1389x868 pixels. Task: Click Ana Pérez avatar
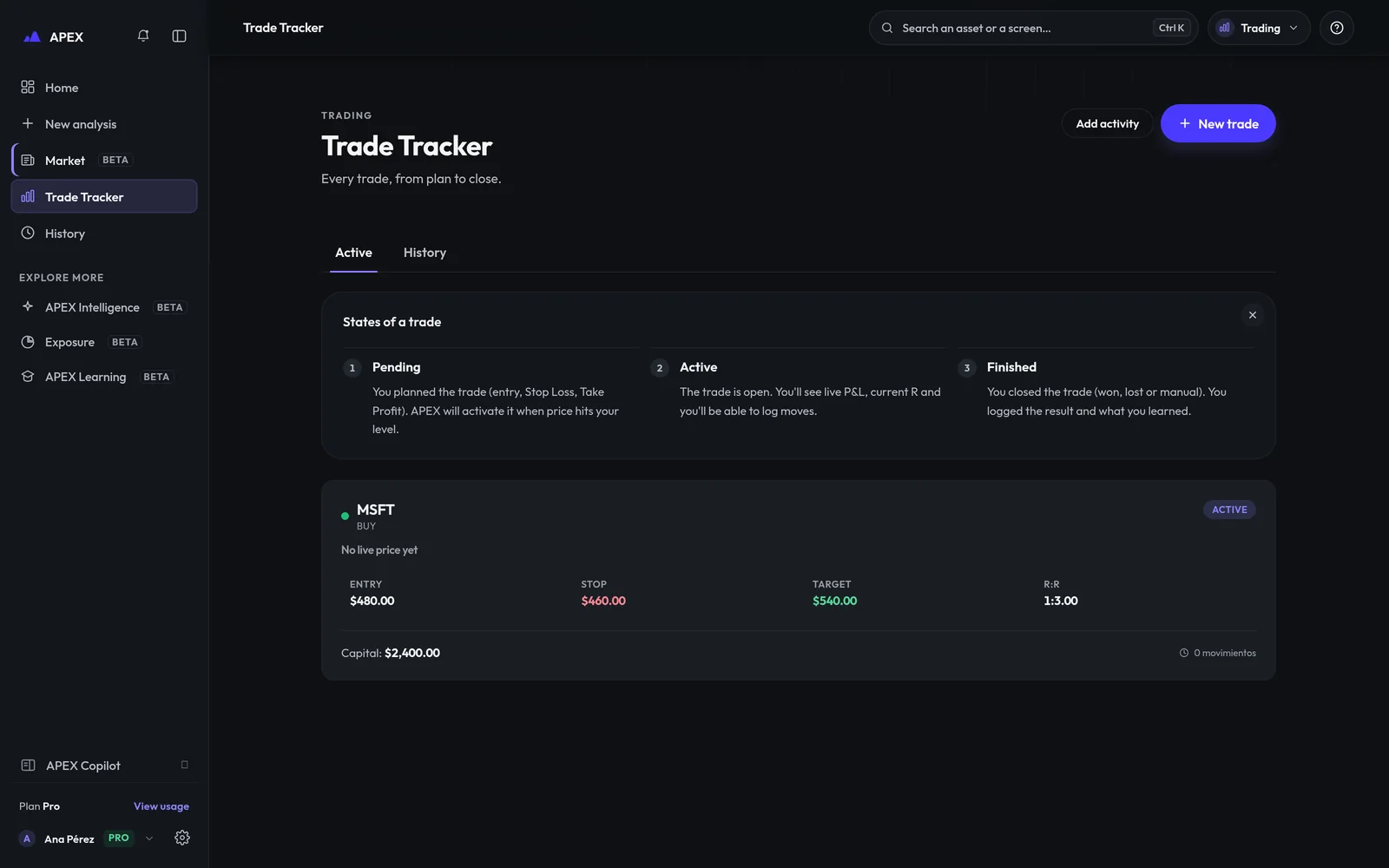tap(27, 838)
